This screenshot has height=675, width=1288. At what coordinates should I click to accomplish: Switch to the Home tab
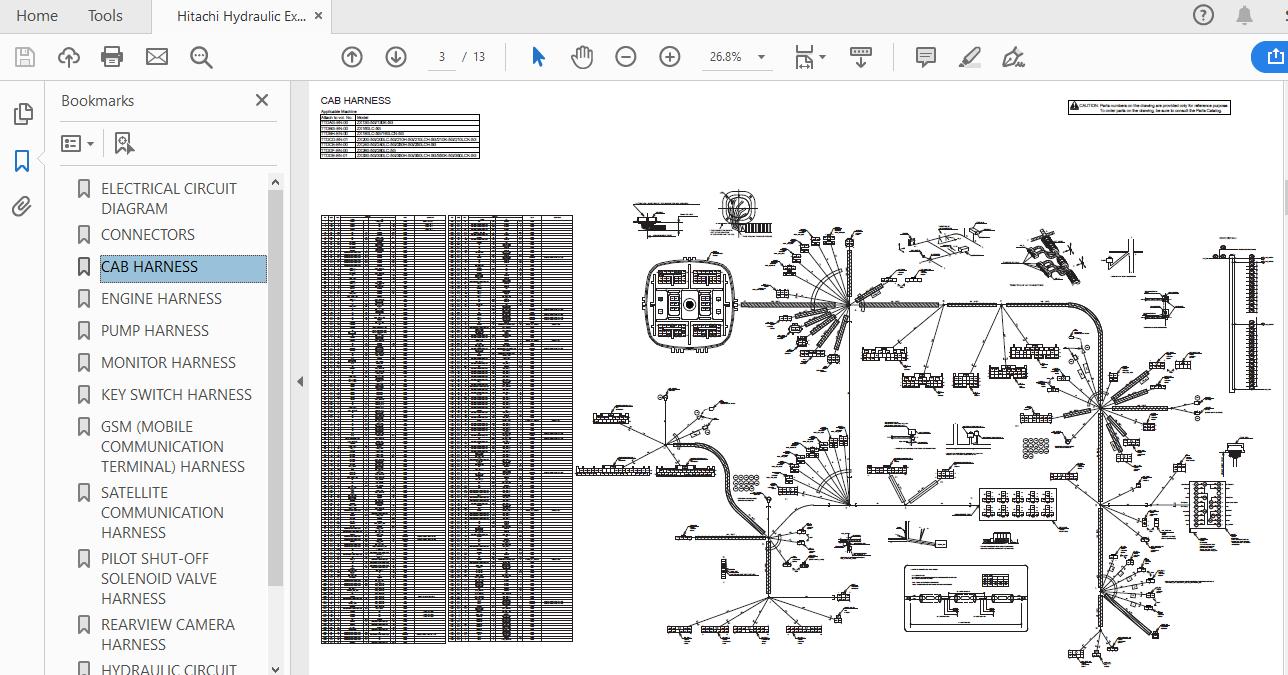pyautogui.click(x=37, y=15)
